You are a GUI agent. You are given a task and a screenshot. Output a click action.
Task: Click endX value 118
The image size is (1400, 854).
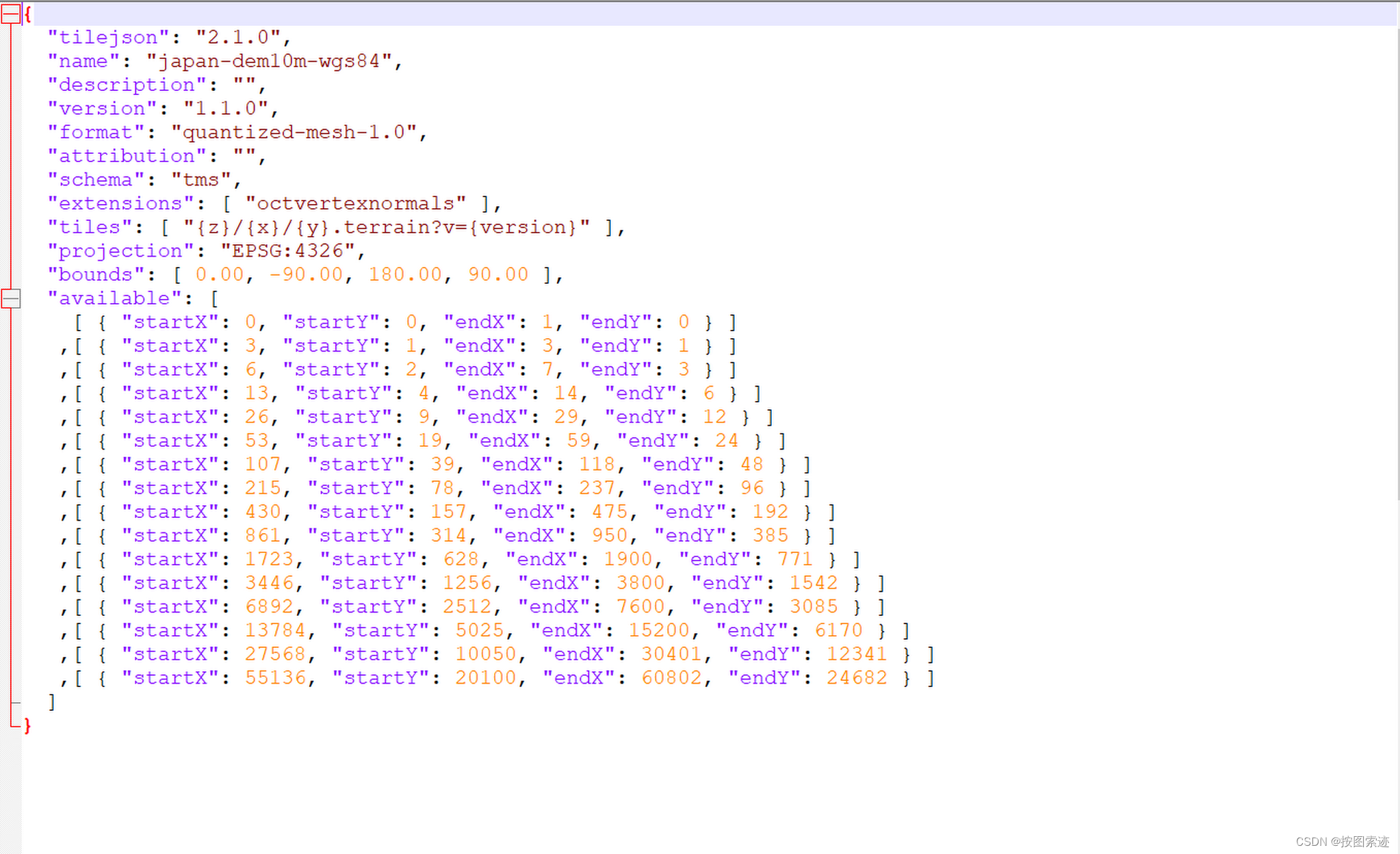tap(597, 465)
